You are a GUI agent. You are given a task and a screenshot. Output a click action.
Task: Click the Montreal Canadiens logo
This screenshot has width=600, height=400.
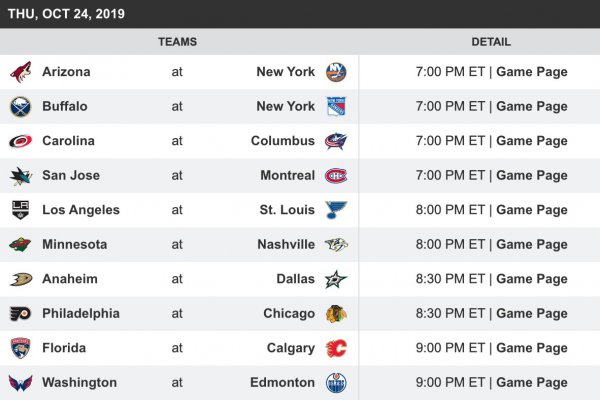point(336,176)
